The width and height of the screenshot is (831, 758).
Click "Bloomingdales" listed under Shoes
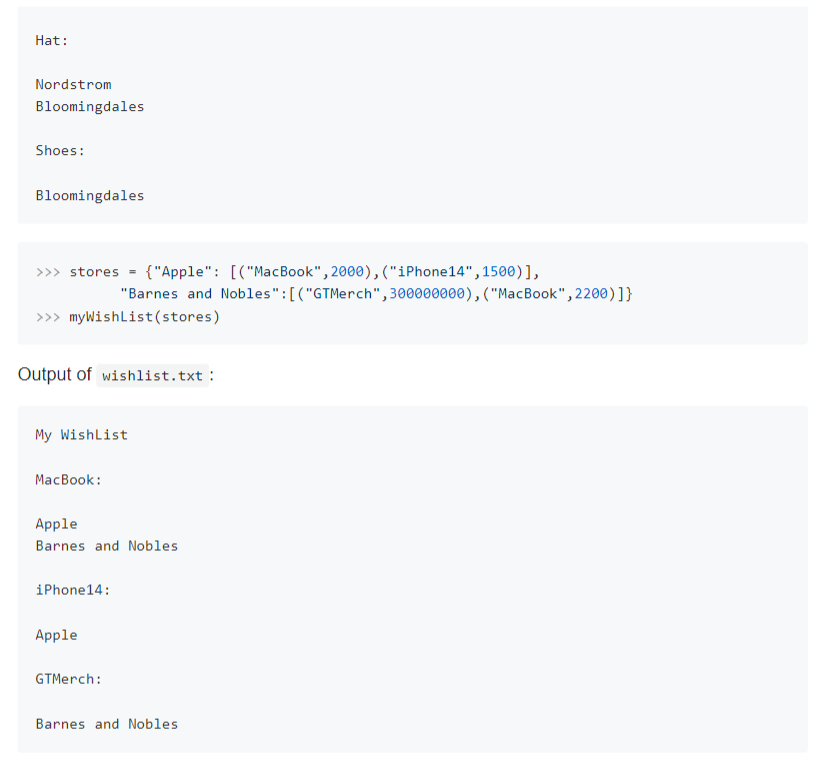pos(89,195)
